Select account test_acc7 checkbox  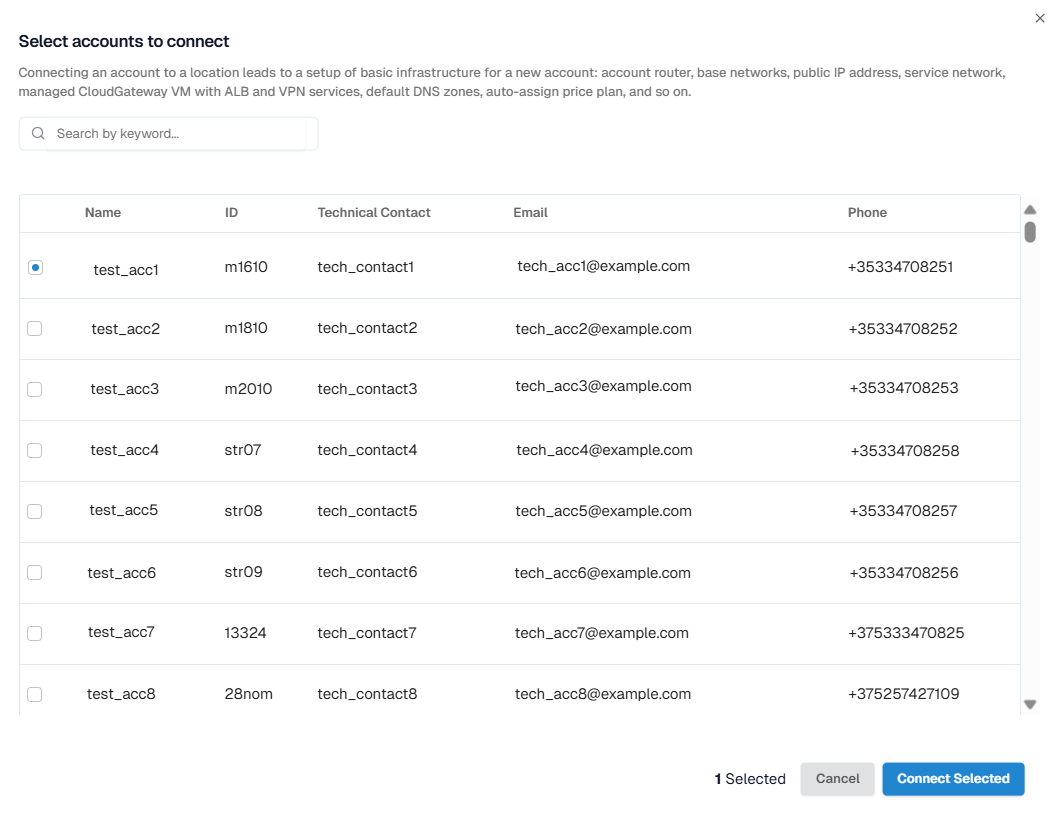[x=35, y=633]
